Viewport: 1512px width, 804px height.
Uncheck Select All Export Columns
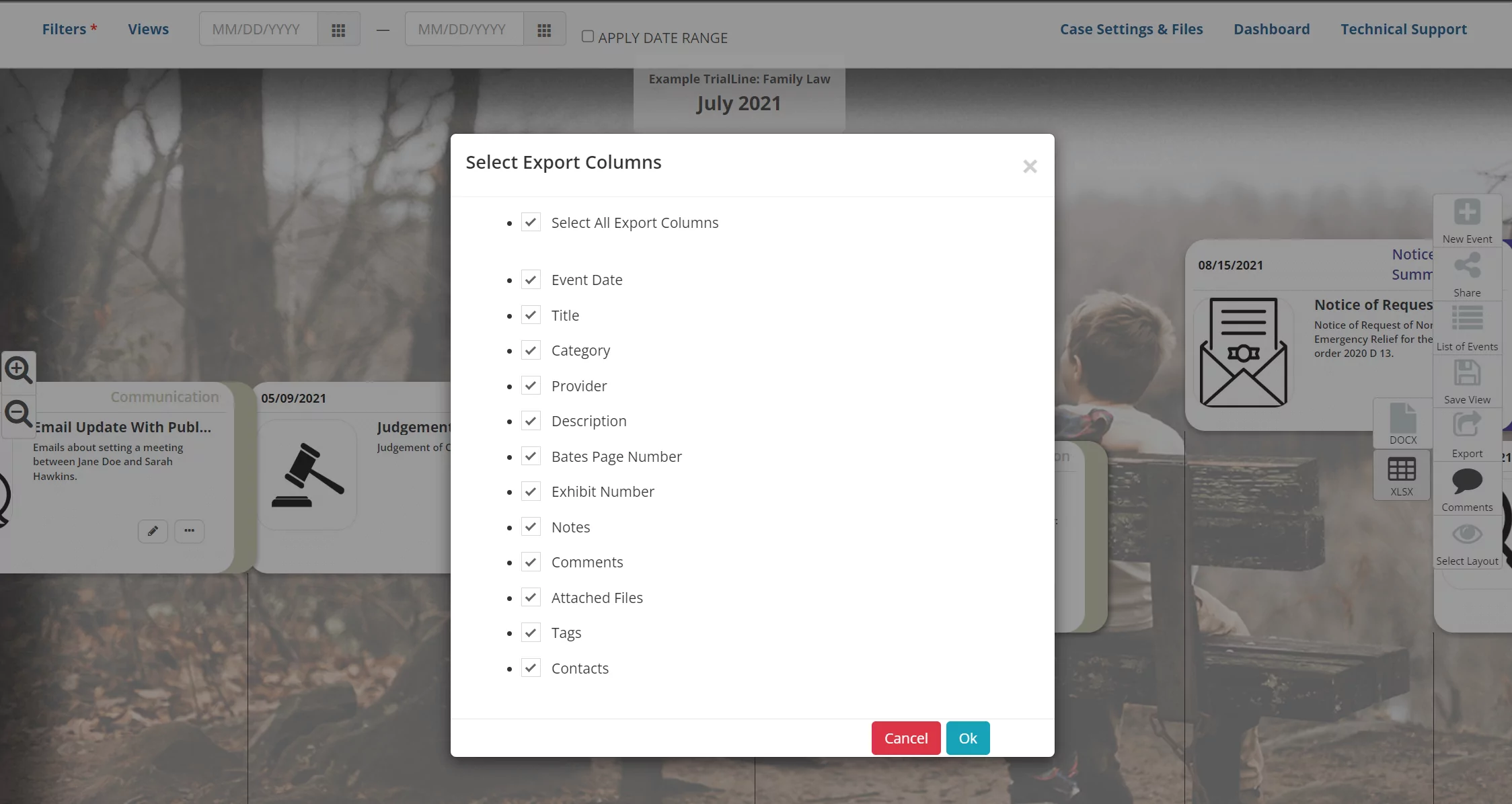(531, 222)
